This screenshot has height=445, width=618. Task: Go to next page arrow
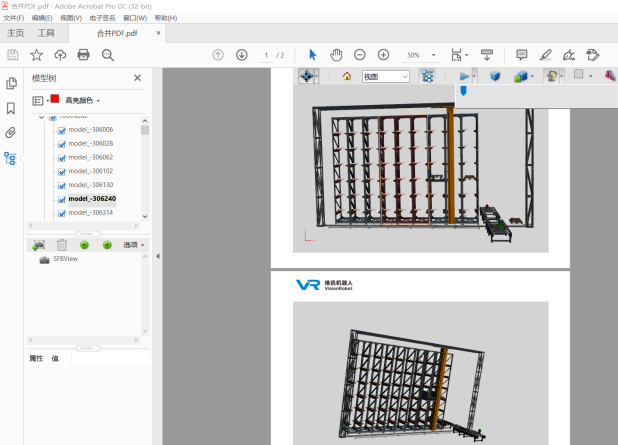(x=242, y=55)
